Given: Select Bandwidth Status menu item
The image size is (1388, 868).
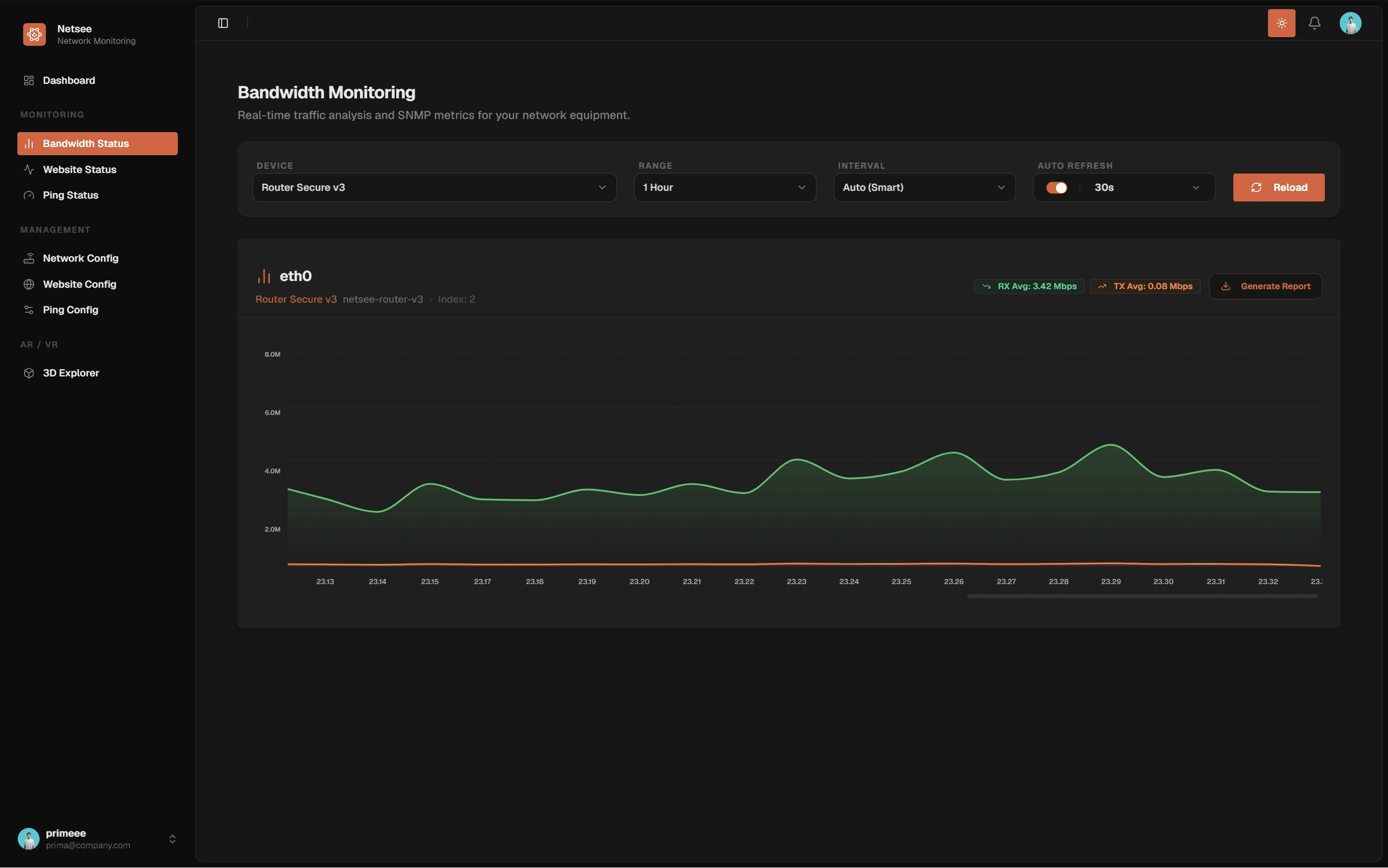Looking at the screenshot, I should click(97, 144).
